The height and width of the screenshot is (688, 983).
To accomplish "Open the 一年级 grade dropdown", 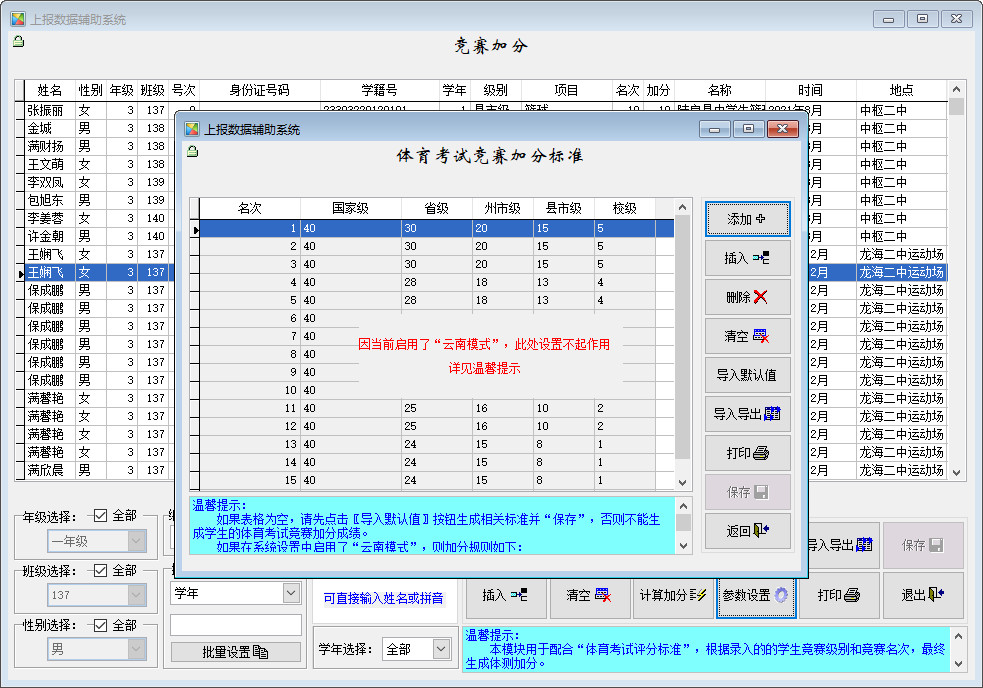I will (136, 541).
